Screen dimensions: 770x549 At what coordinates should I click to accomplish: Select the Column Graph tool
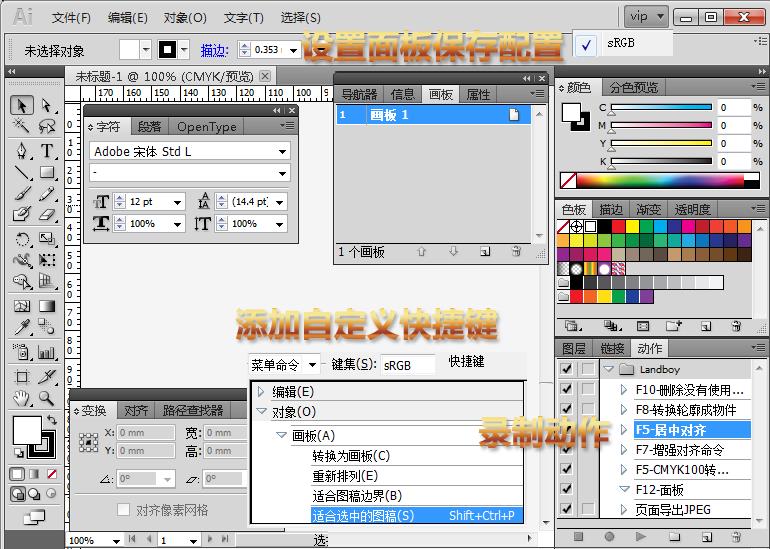pos(47,352)
